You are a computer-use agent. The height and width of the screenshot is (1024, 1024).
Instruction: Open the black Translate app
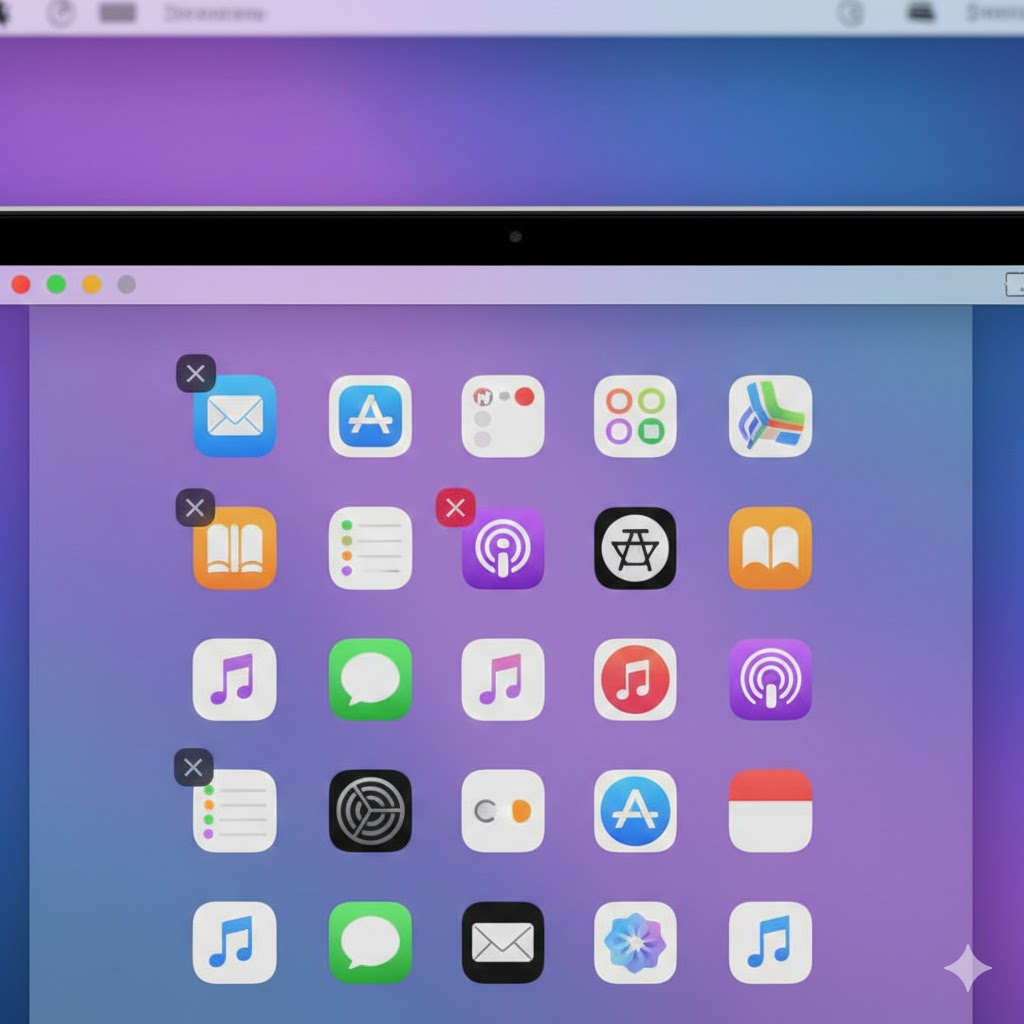click(636, 548)
